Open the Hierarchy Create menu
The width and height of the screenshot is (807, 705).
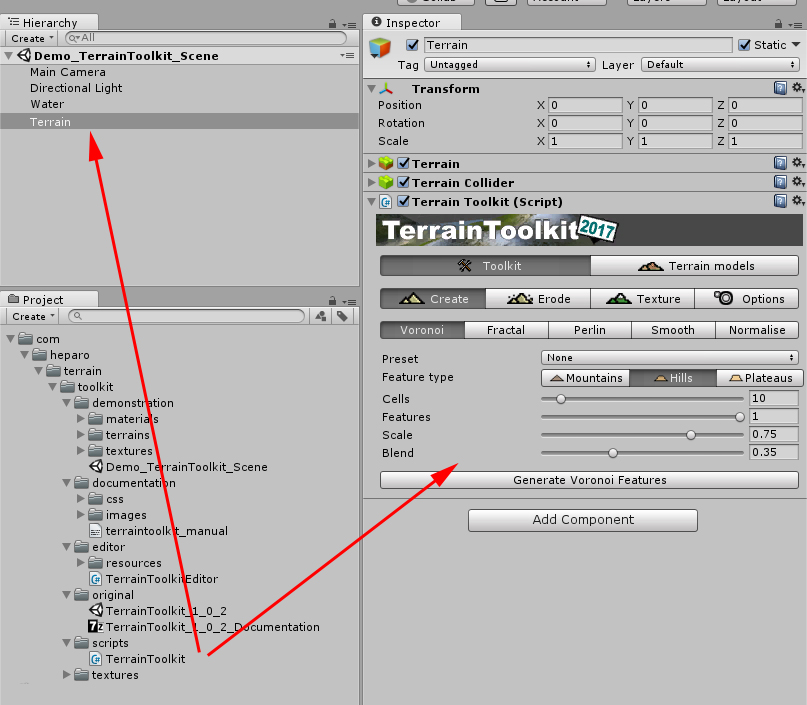[x=32, y=39]
